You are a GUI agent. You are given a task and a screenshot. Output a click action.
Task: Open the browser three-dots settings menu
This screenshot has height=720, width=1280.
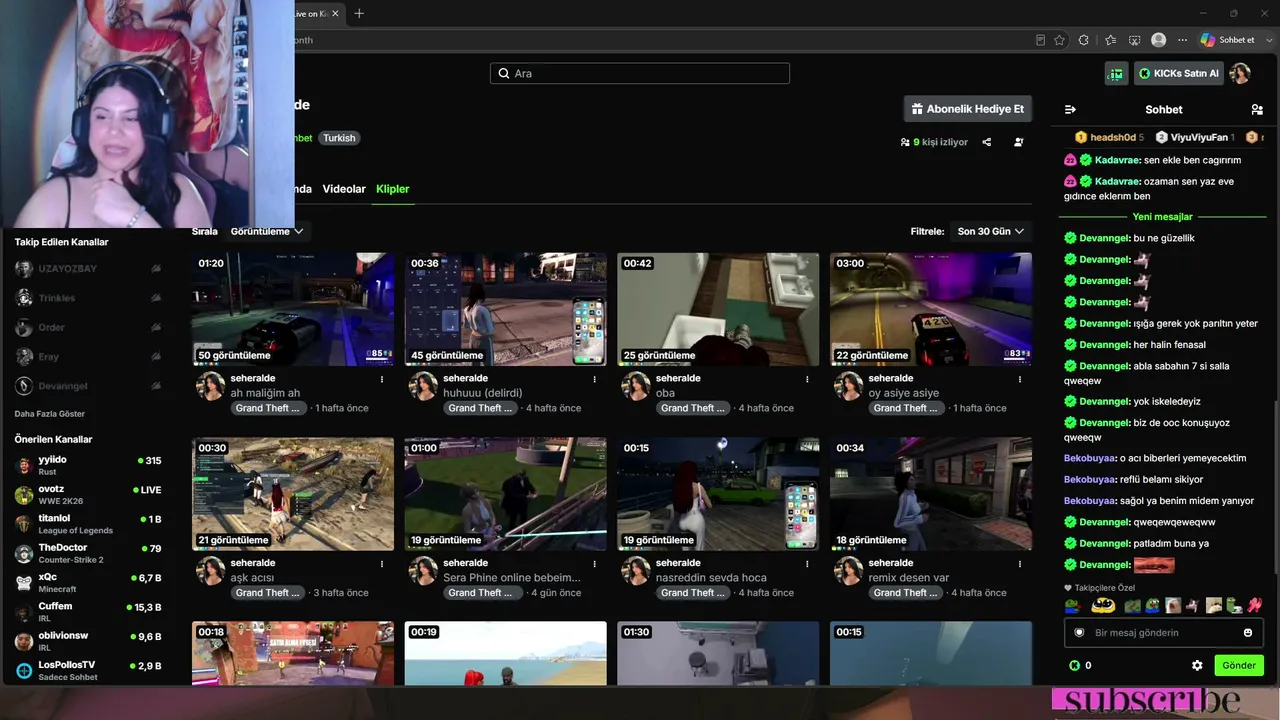1183,40
